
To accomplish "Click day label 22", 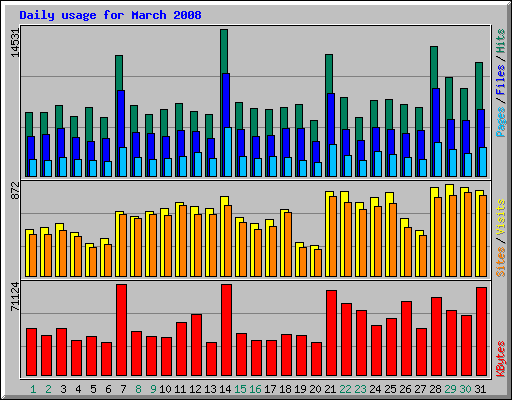I will 345,389.
